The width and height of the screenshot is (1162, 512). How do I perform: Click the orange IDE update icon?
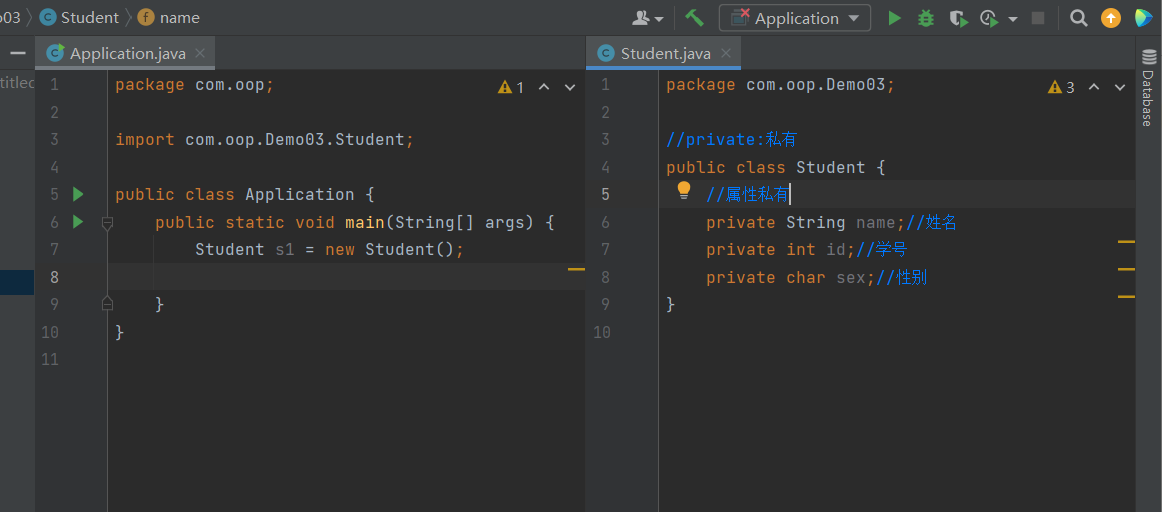click(x=1110, y=18)
